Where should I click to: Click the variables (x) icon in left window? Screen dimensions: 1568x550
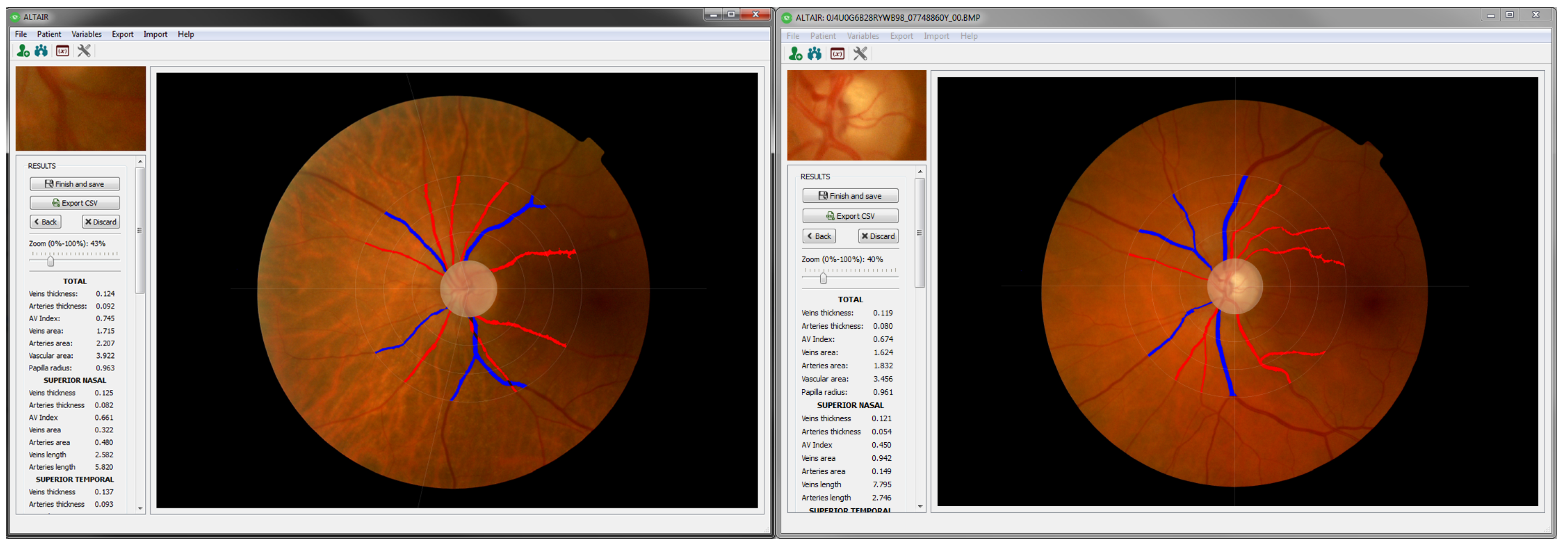pos(62,51)
